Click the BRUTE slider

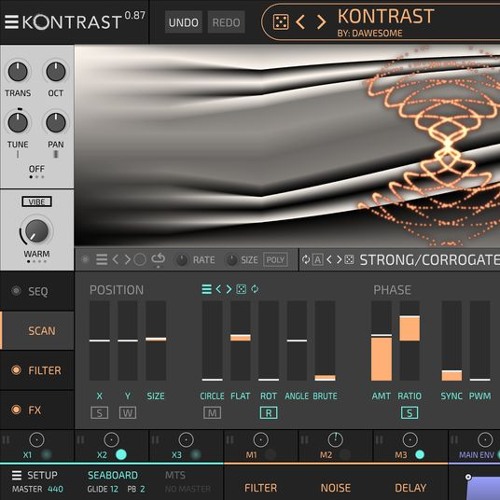(325, 341)
